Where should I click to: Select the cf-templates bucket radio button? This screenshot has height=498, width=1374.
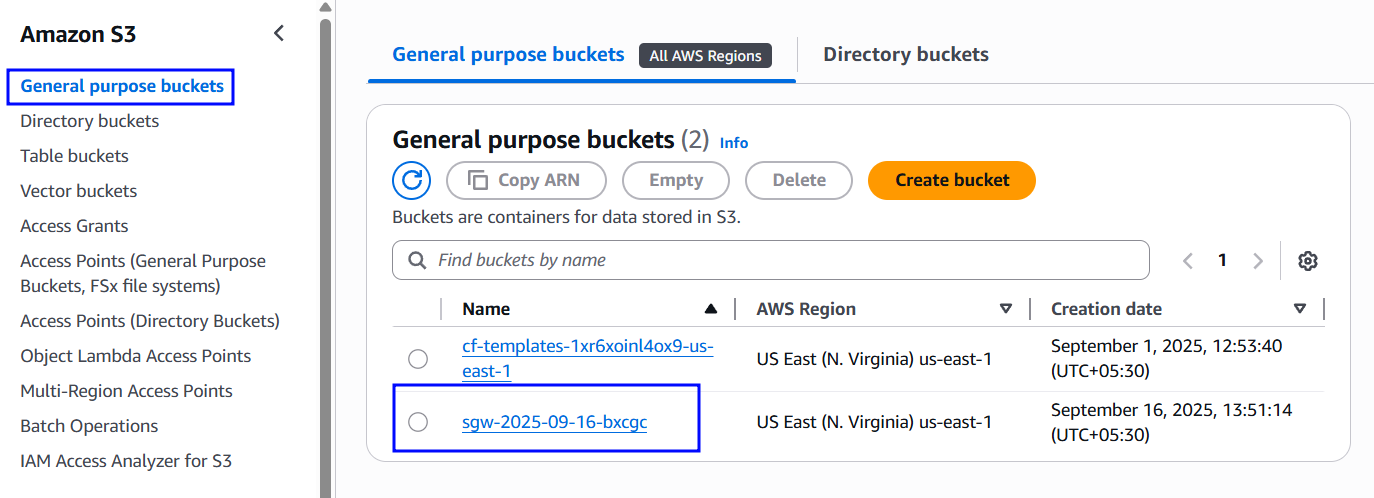(418, 359)
